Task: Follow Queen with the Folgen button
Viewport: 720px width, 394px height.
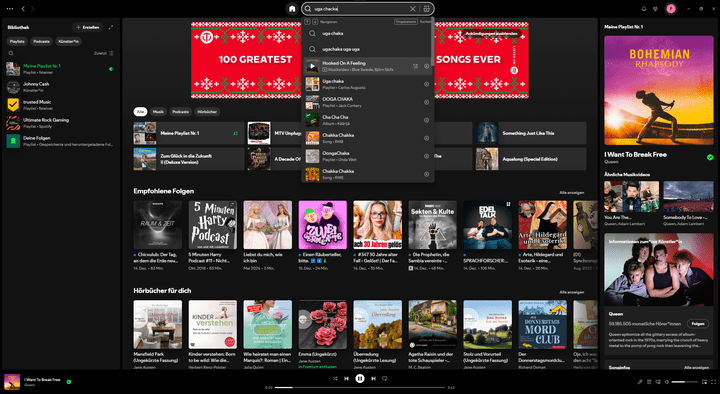Action: tap(698, 324)
